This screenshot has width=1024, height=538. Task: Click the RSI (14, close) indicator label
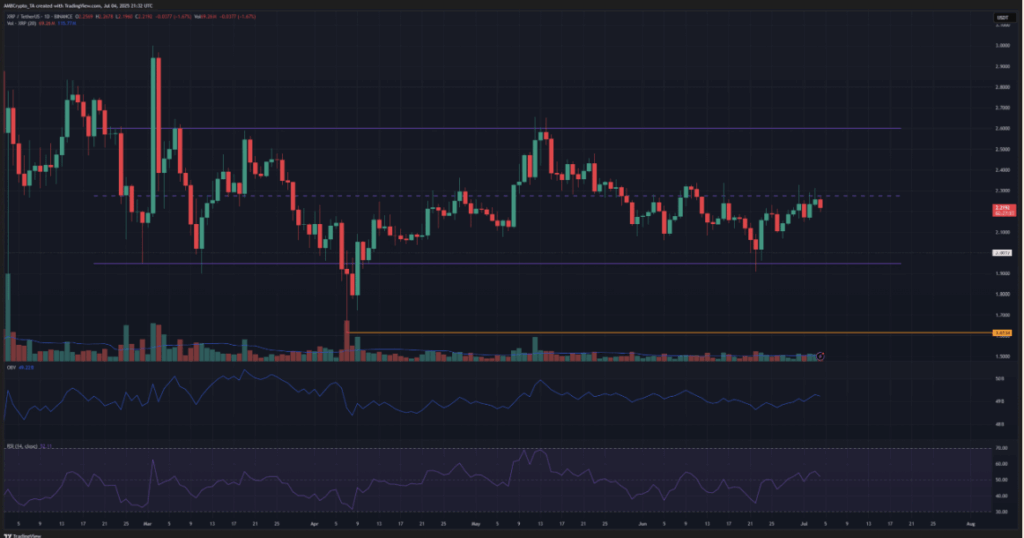coord(21,447)
